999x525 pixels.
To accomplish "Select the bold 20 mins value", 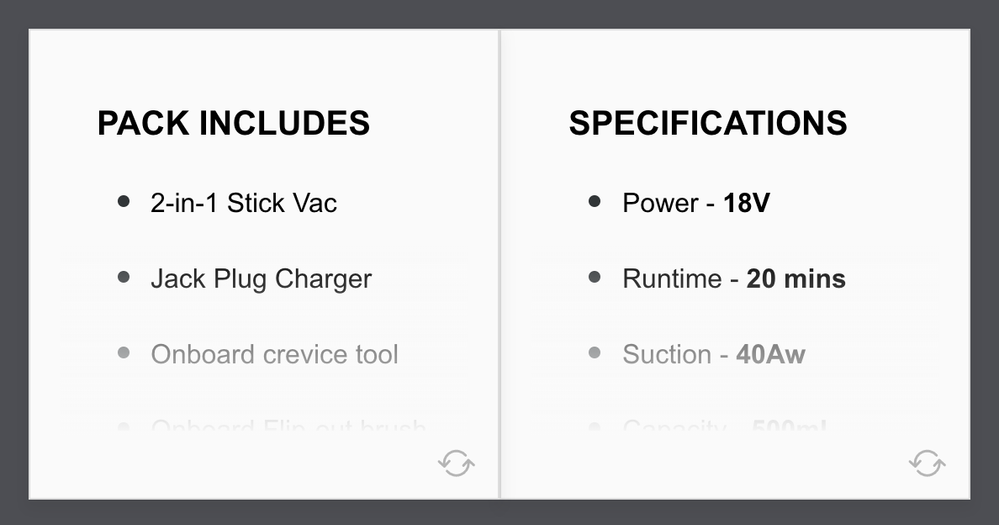I will (x=796, y=279).
